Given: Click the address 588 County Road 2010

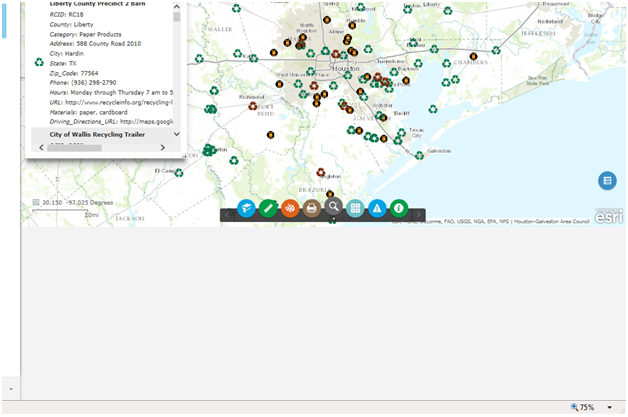Looking at the screenshot, I should tap(109, 43).
